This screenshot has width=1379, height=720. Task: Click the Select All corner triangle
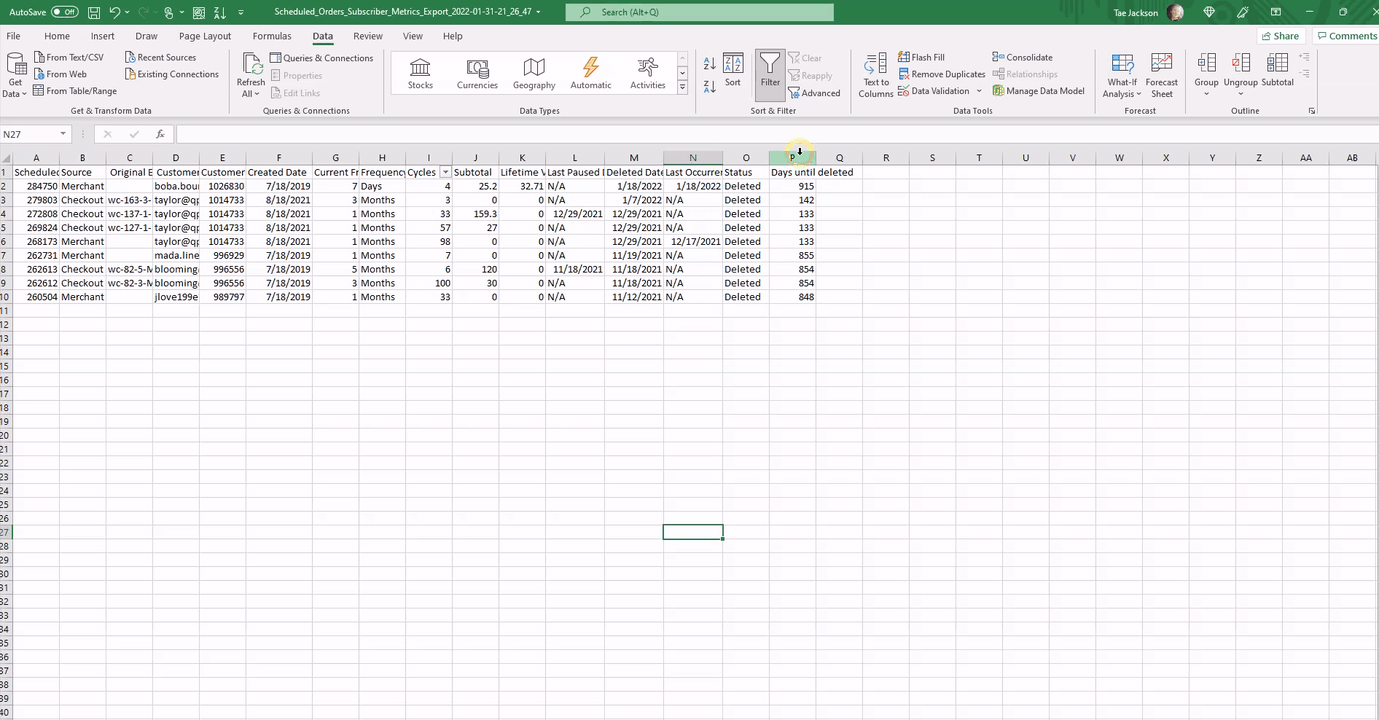pyautogui.click(x=6, y=158)
